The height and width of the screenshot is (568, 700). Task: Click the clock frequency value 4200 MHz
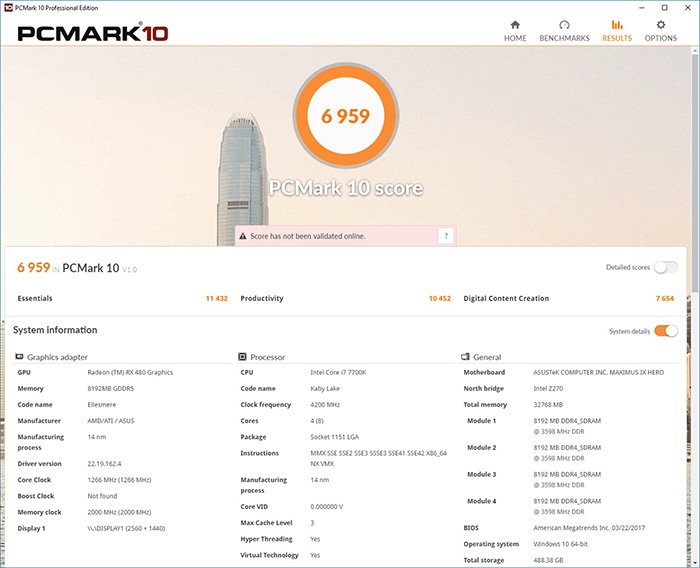pyautogui.click(x=325, y=405)
